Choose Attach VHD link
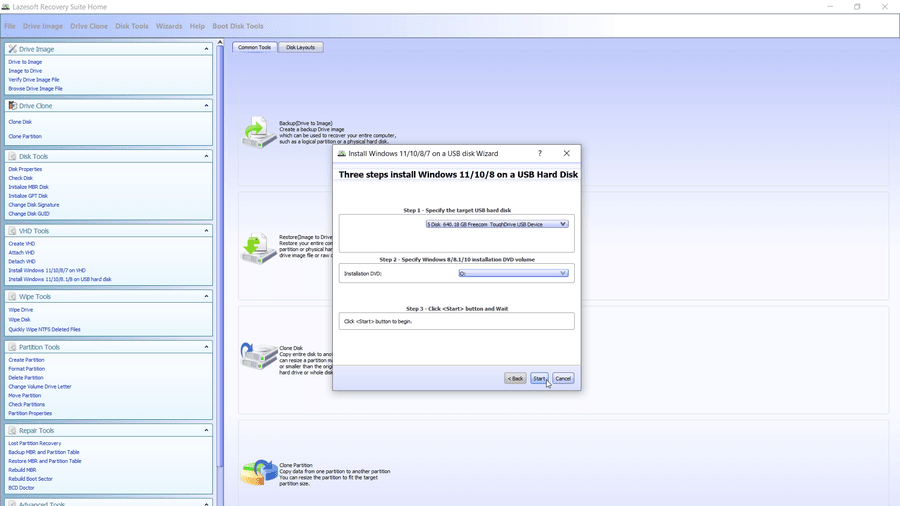Screen dimensions: 900x506 [x=22, y=252]
